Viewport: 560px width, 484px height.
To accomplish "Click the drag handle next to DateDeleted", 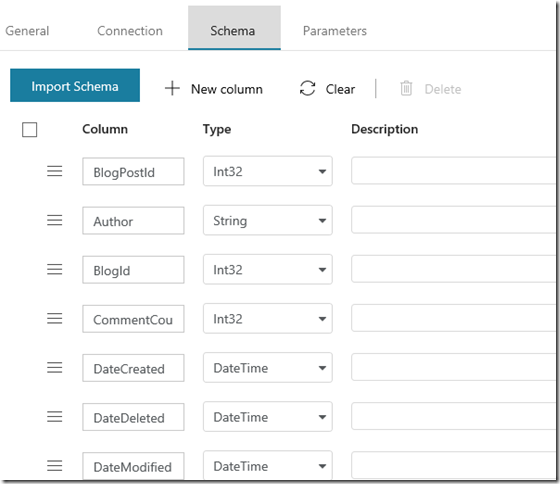I will 55,416.
